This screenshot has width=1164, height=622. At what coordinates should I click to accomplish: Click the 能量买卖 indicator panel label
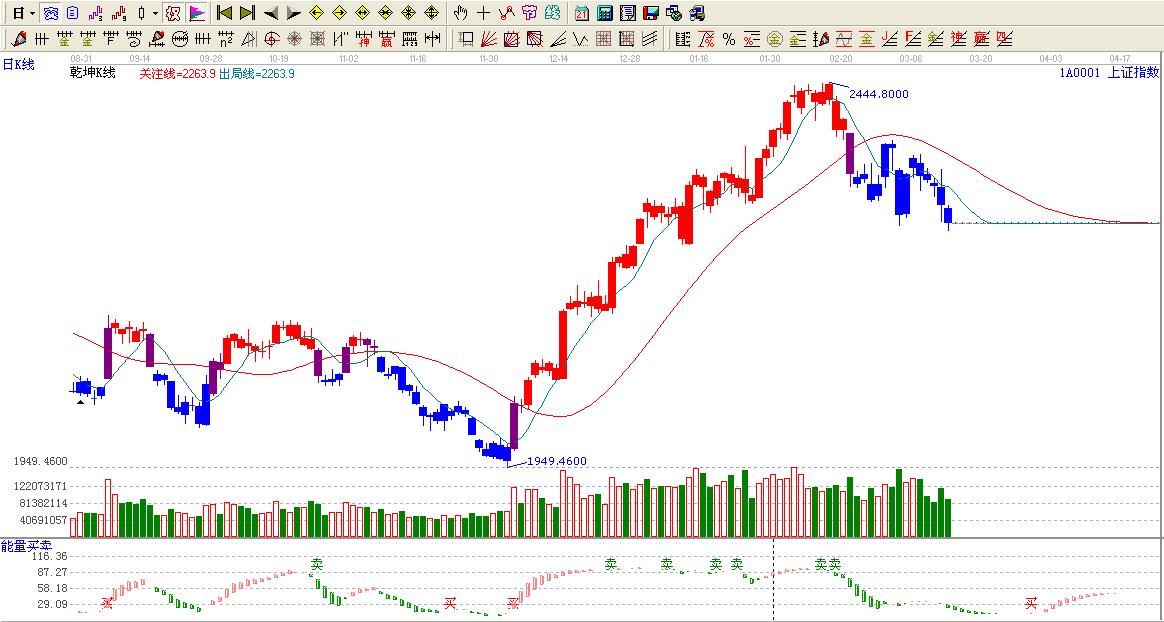(27, 546)
